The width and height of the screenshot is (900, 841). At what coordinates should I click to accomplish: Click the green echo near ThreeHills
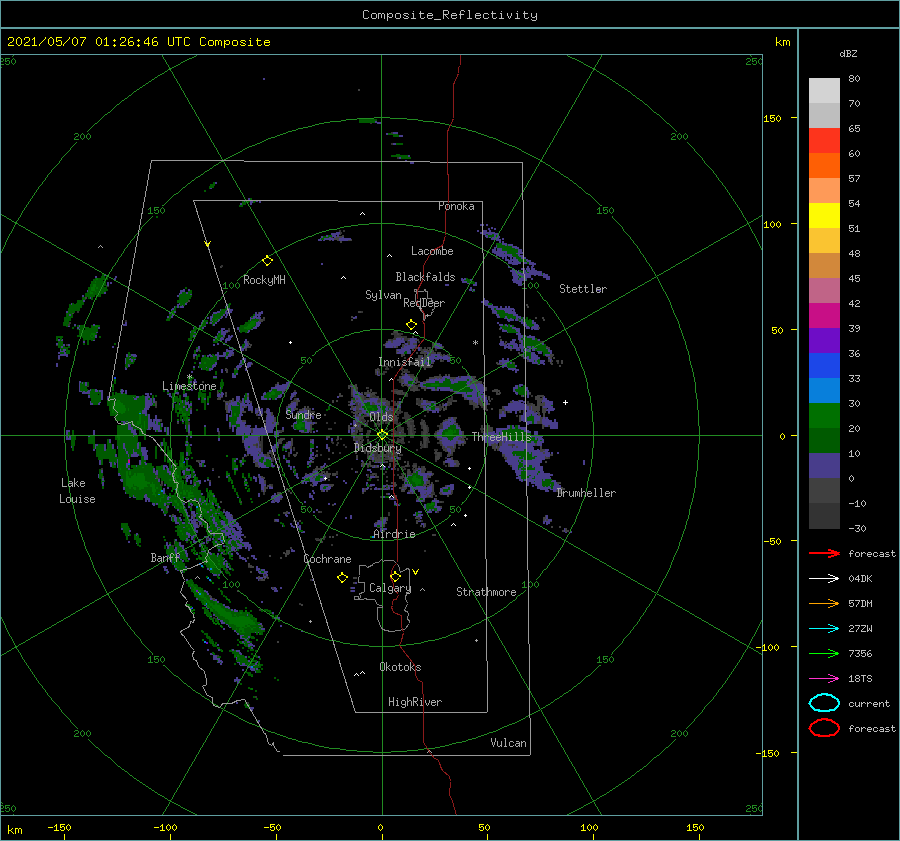pos(451,432)
